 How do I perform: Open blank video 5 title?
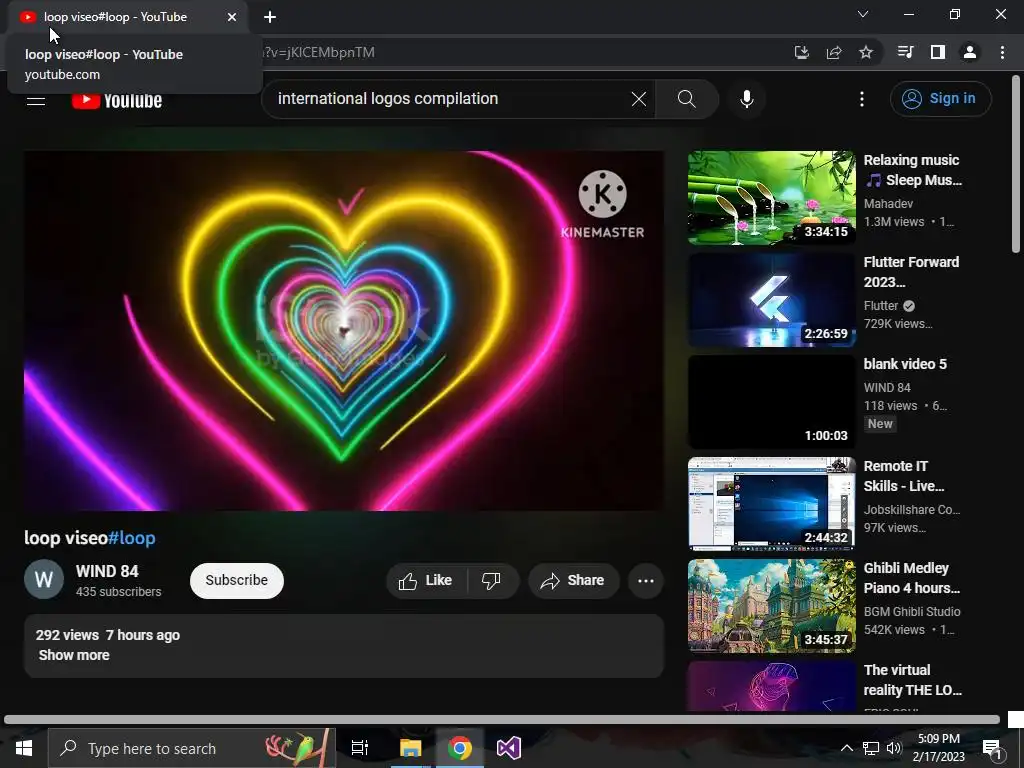click(904, 364)
